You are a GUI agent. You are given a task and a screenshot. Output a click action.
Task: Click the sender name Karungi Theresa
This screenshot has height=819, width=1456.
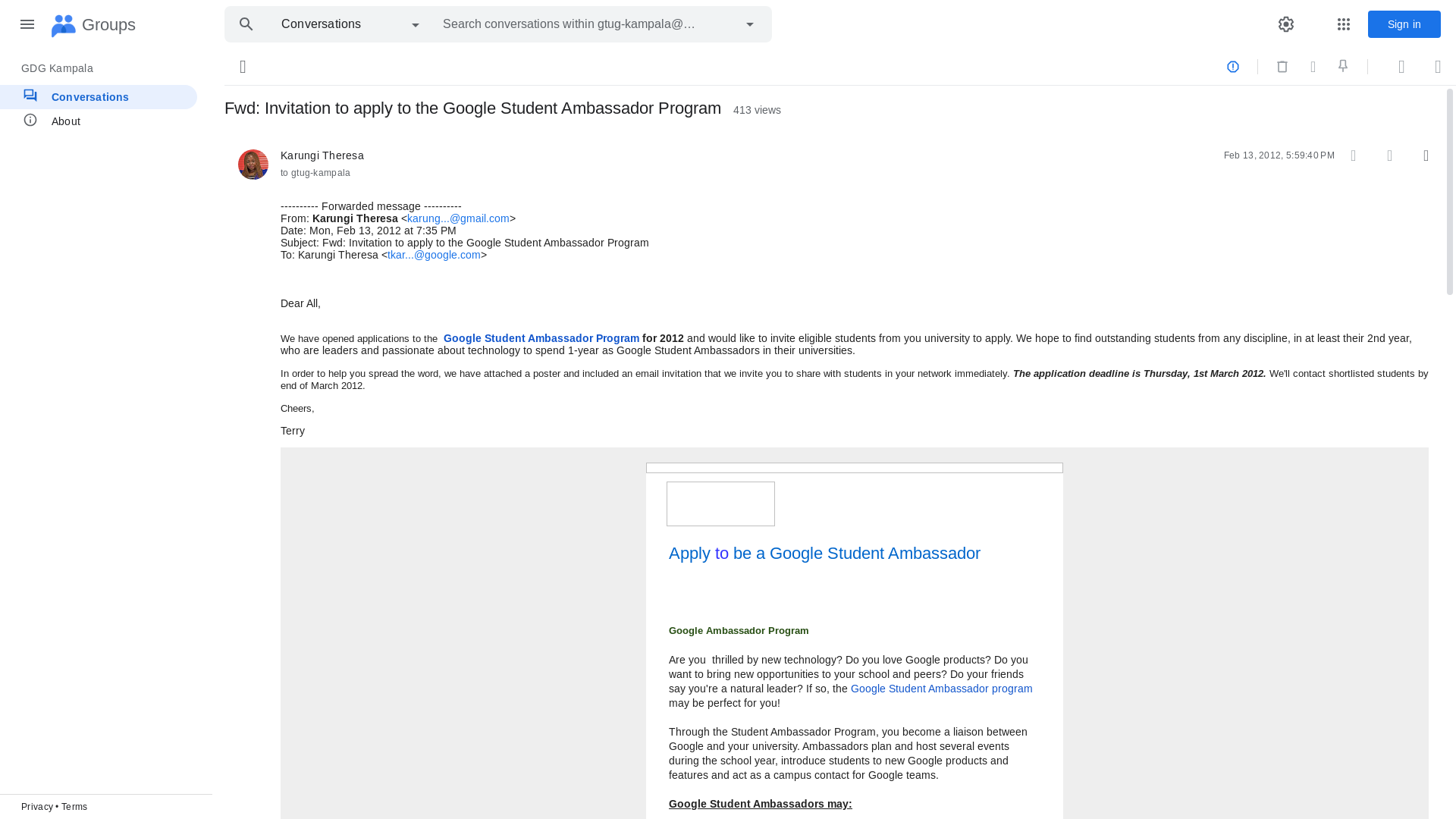pyautogui.click(x=322, y=155)
